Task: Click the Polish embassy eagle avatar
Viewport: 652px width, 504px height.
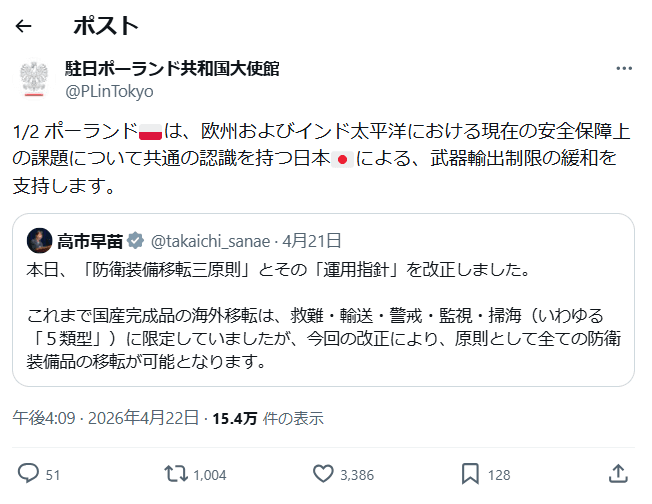Action: (x=35, y=79)
